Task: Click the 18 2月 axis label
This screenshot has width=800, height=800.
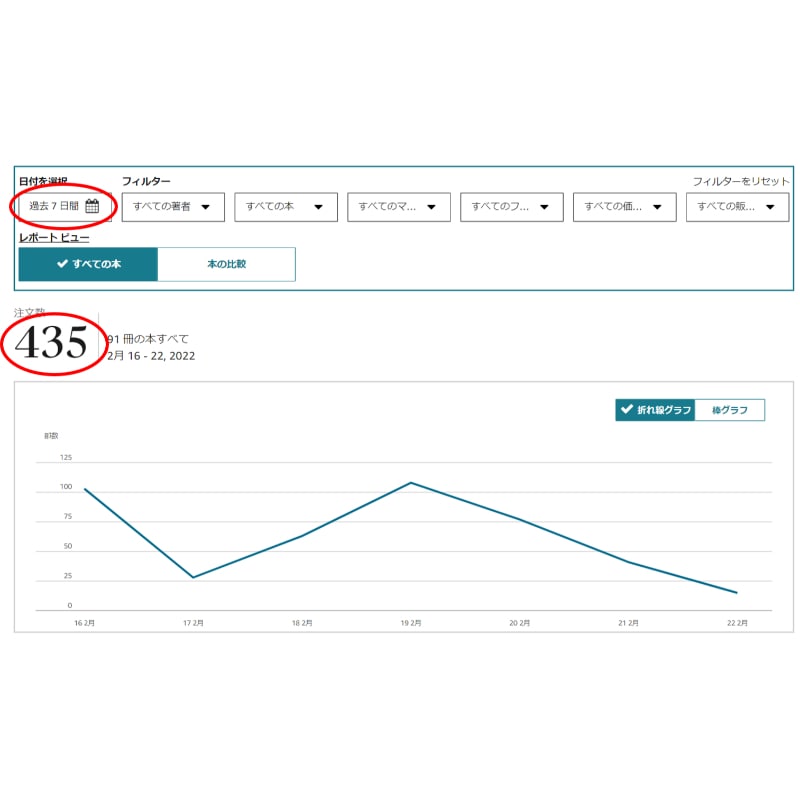Action: [x=302, y=623]
